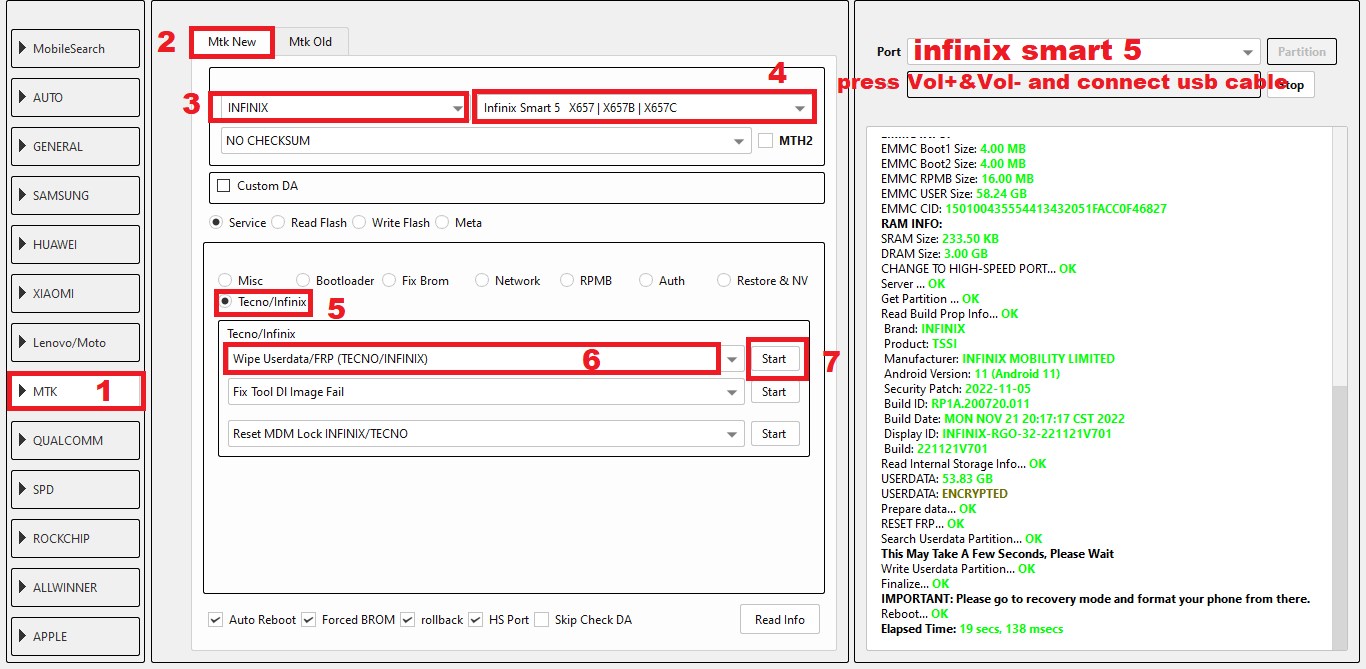The image size is (1366, 669).
Task: Toggle the Forced BROM checkbox
Action: pos(309,620)
